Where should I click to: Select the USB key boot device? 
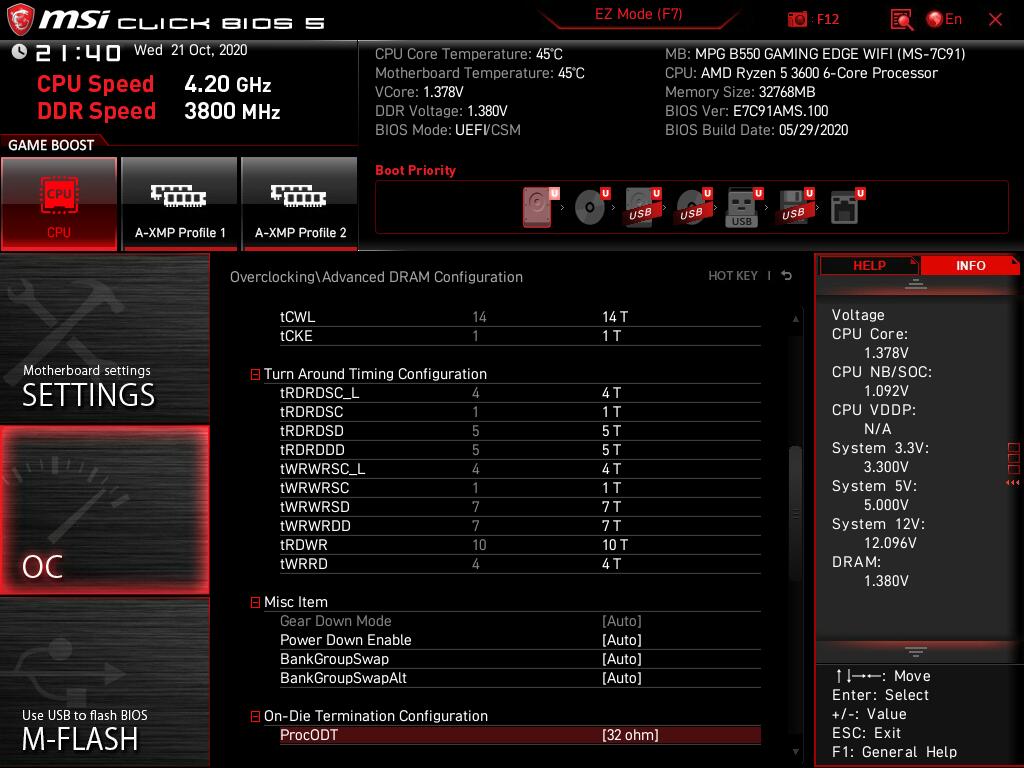(x=744, y=207)
